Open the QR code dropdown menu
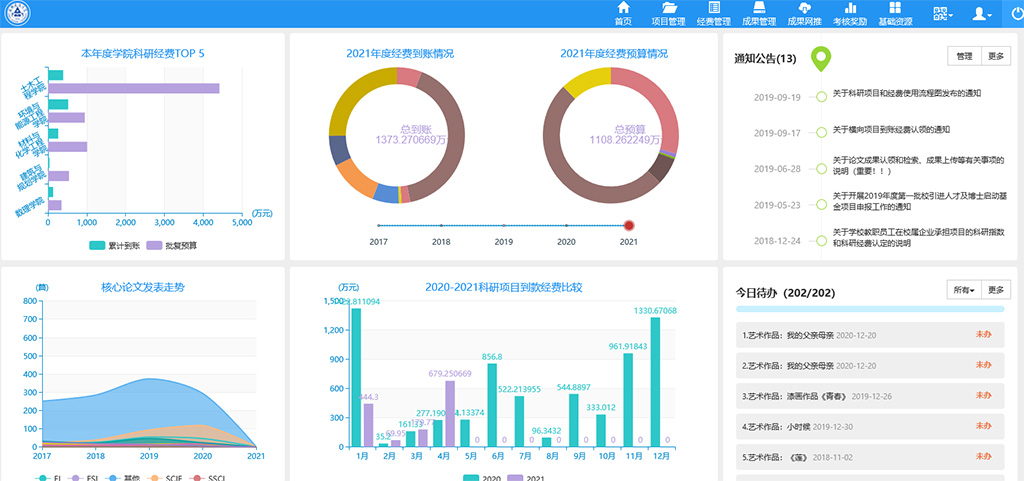This screenshot has width=1024, height=481. click(943, 13)
